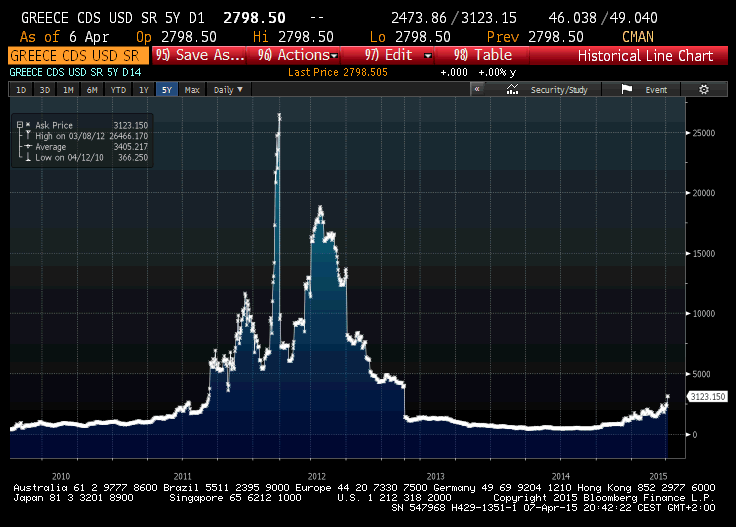
Task: Click the 10000 y-axis label
Action: (x=704, y=313)
